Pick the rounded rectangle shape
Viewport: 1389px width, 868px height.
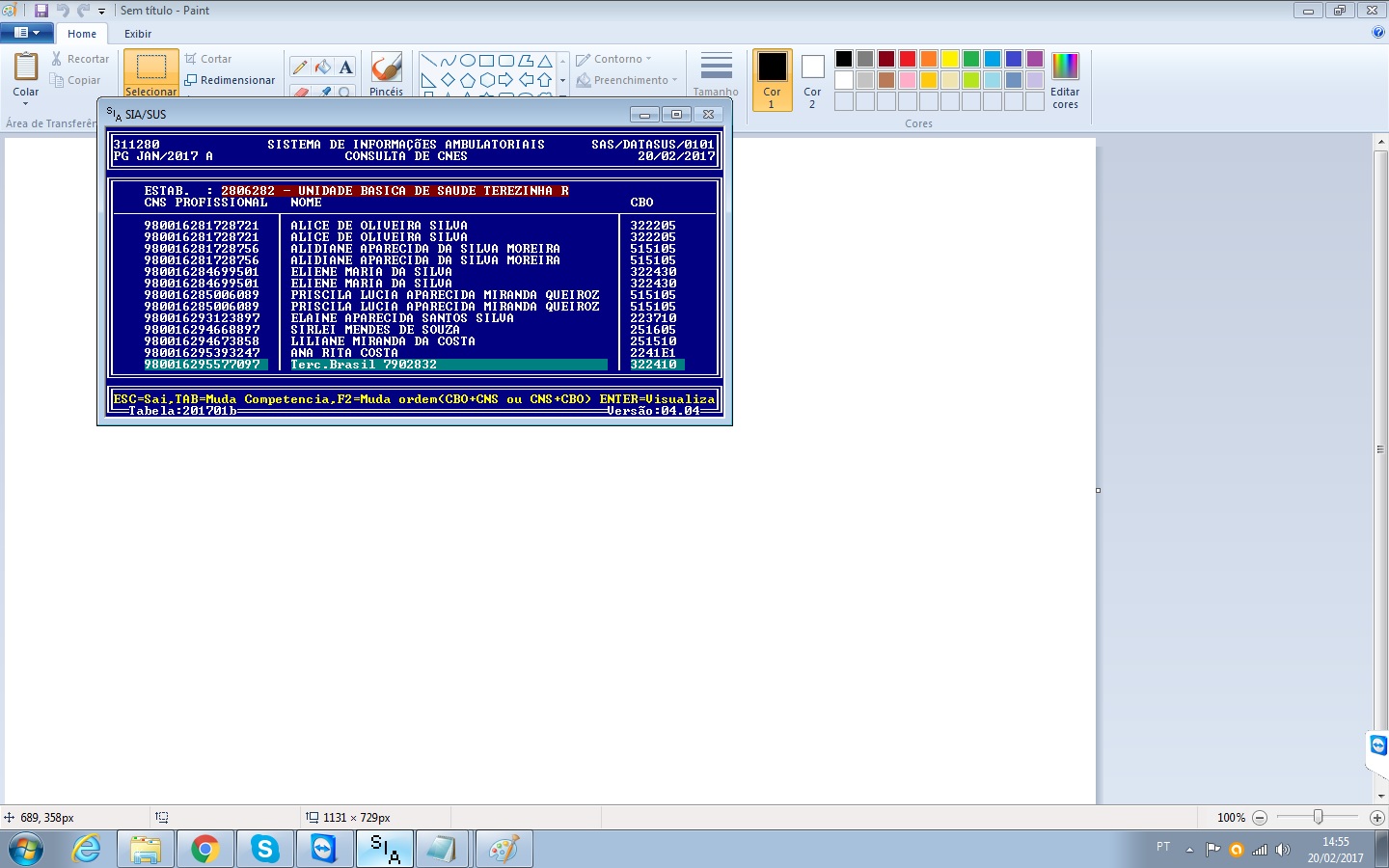[505, 60]
